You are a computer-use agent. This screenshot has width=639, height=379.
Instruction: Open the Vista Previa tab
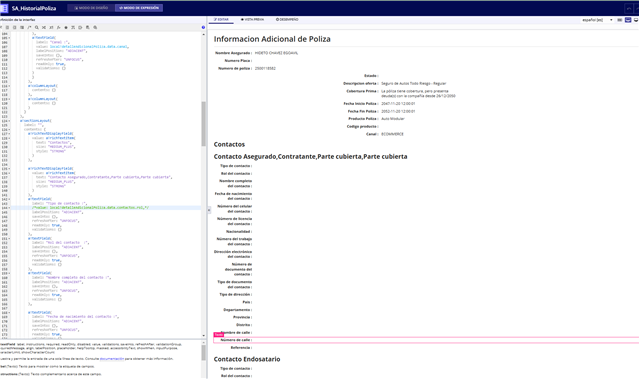pyautogui.click(x=252, y=20)
